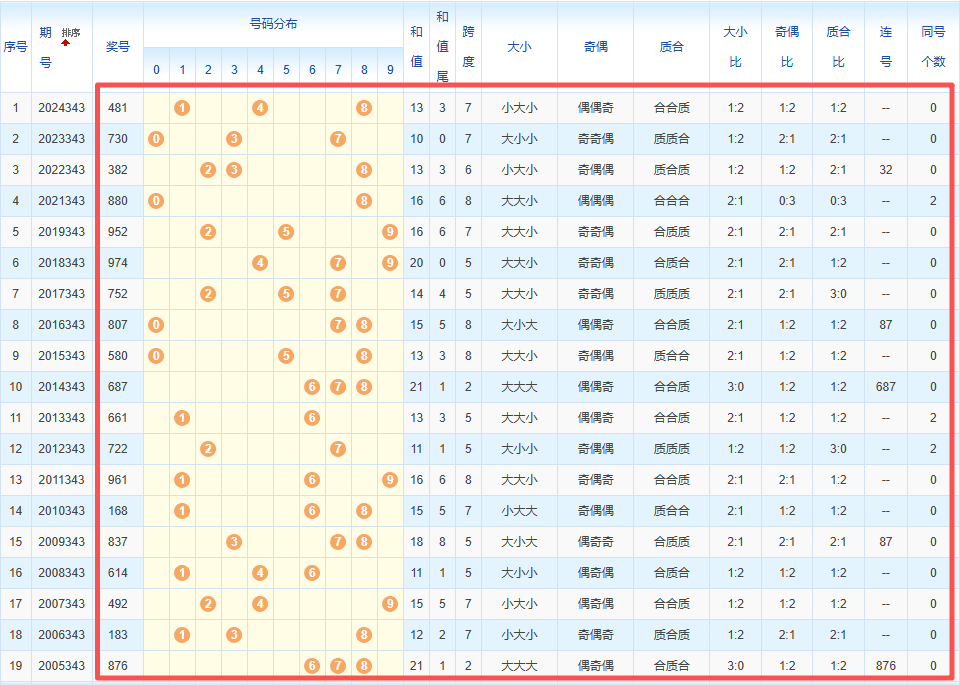Open period number 2024343
Screen dimensions: 960x685
(x=62, y=108)
